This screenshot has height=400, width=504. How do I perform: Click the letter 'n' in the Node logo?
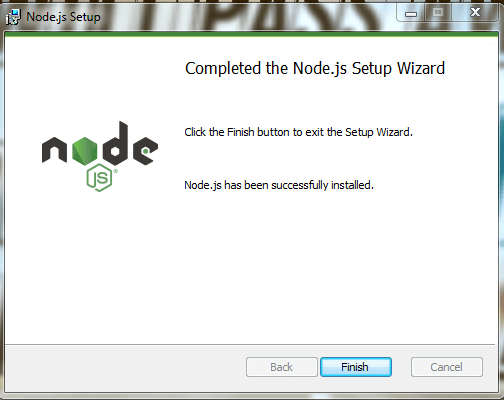click(x=54, y=151)
